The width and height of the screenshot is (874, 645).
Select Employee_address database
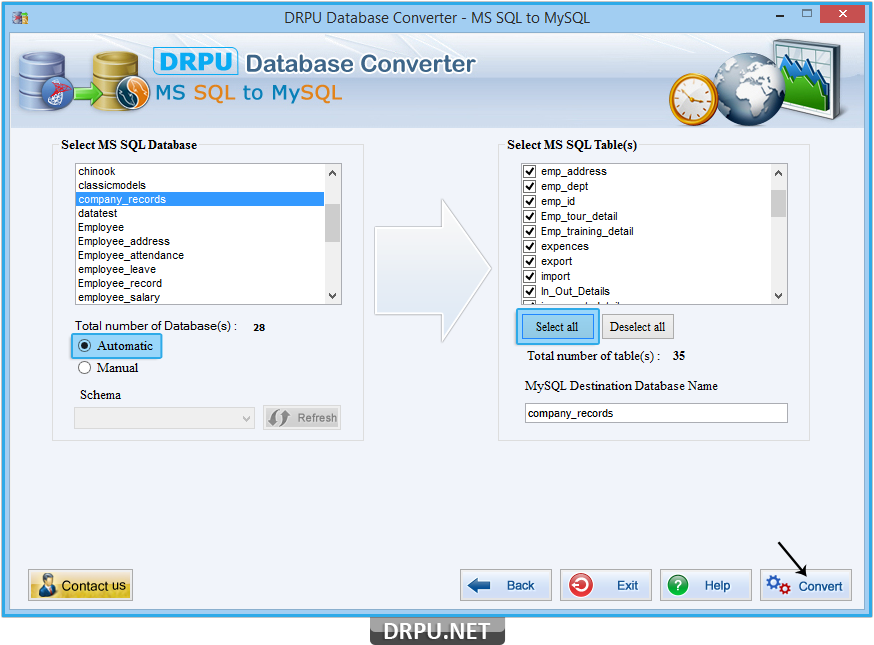[x=200, y=241]
